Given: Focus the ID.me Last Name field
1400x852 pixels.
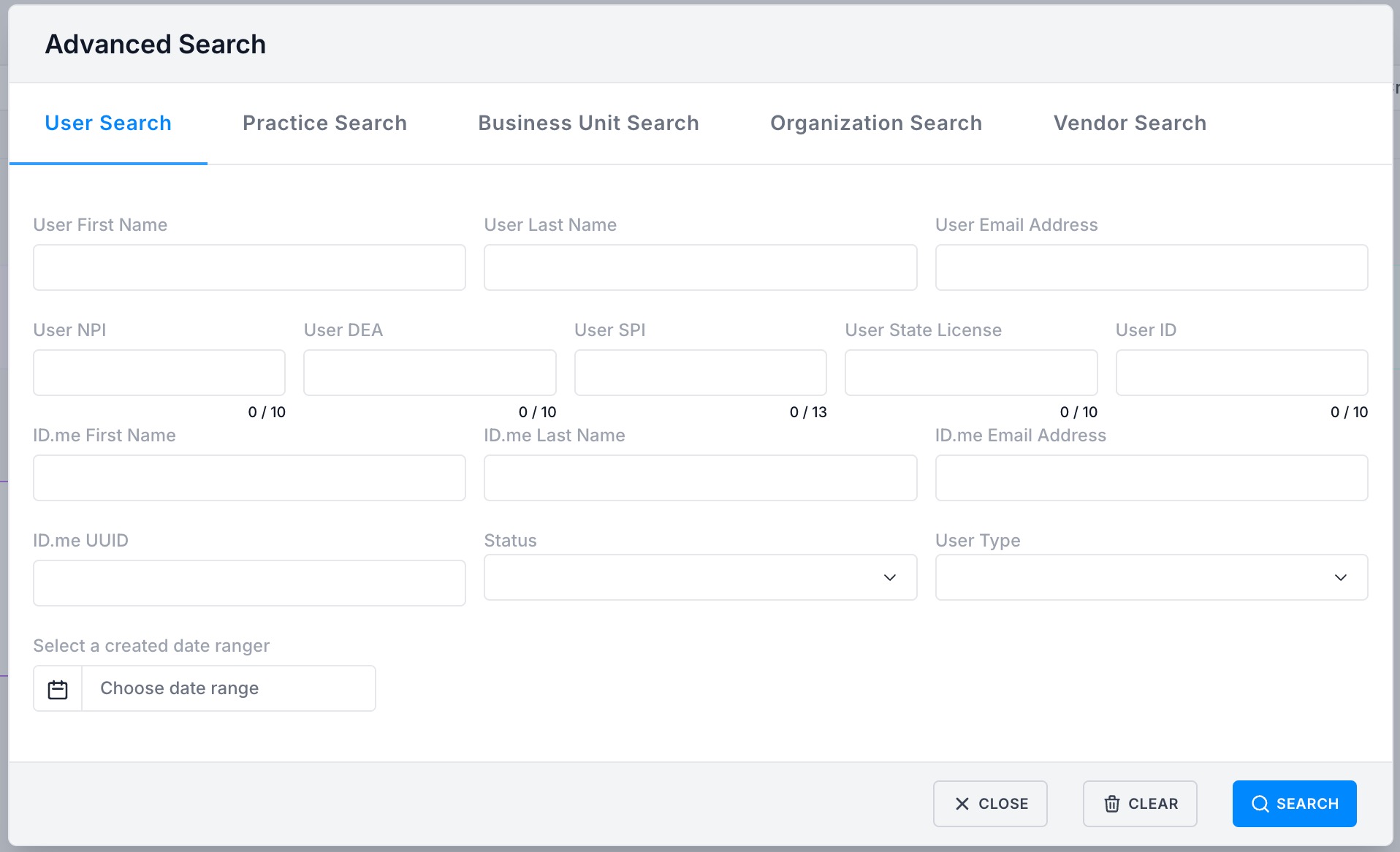Looking at the screenshot, I should pos(700,478).
